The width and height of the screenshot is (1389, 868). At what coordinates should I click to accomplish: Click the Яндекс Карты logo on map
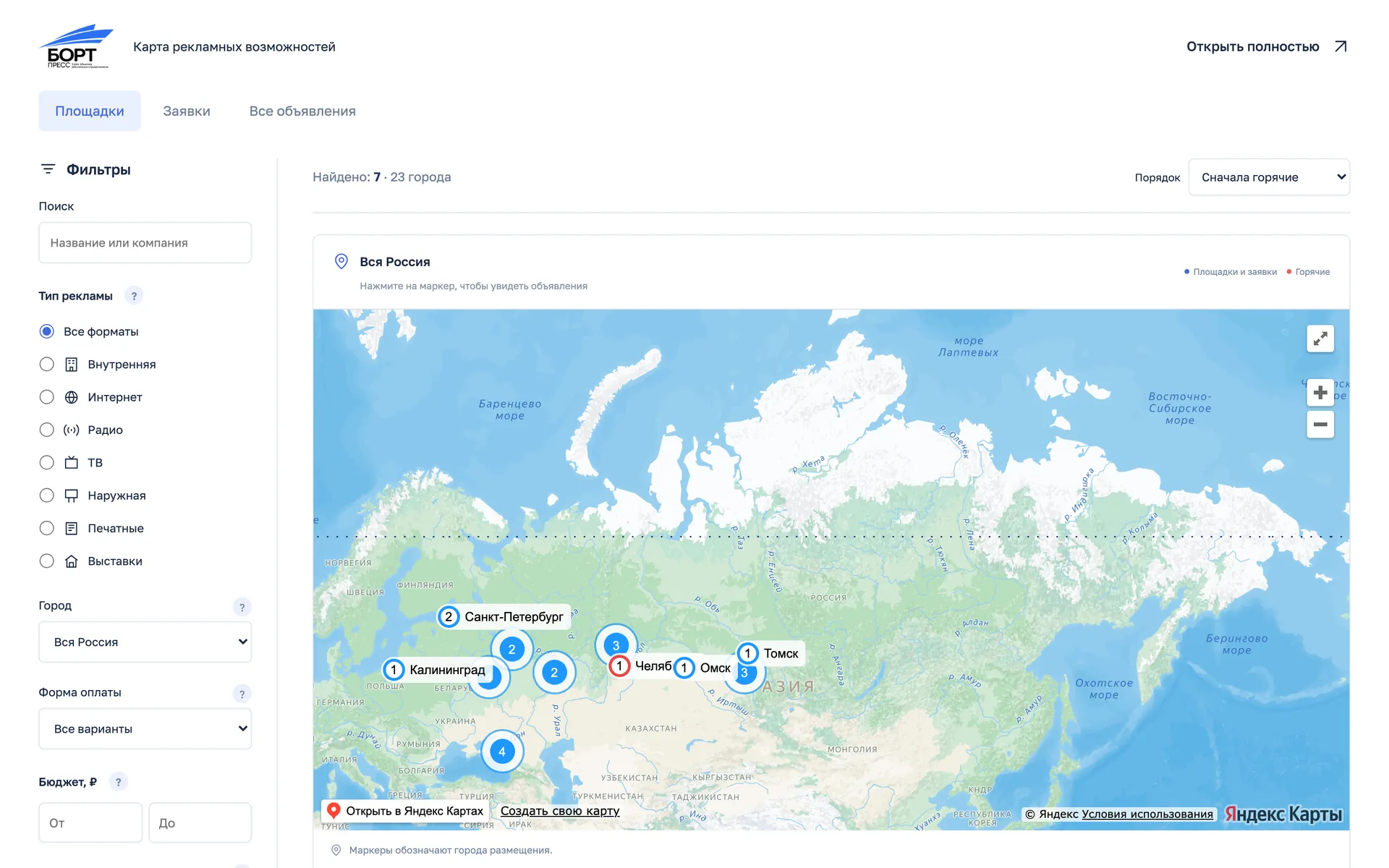[1283, 814]
